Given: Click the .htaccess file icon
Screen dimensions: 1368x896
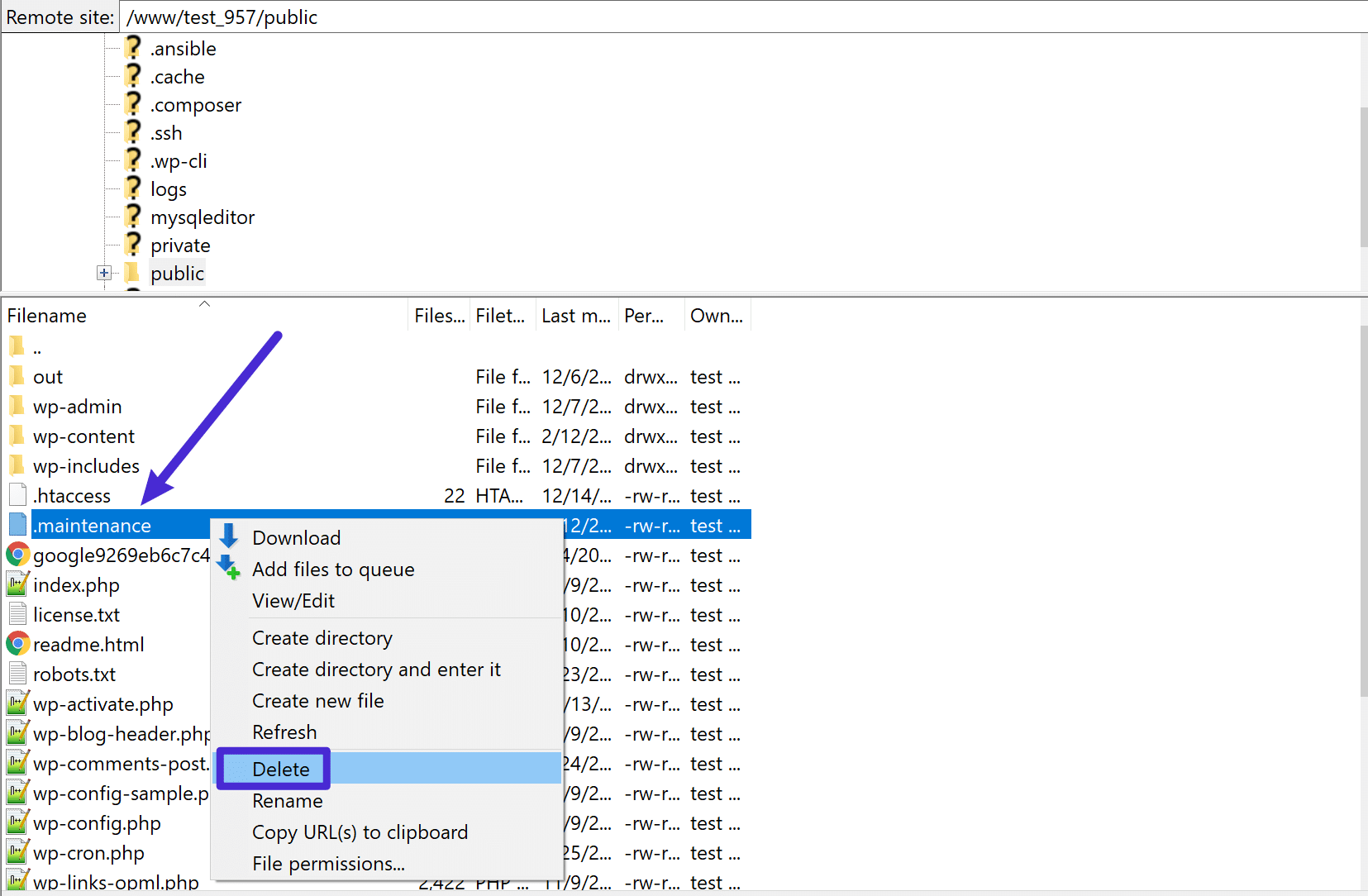Looking at the screenshot, I should (17, 495).
